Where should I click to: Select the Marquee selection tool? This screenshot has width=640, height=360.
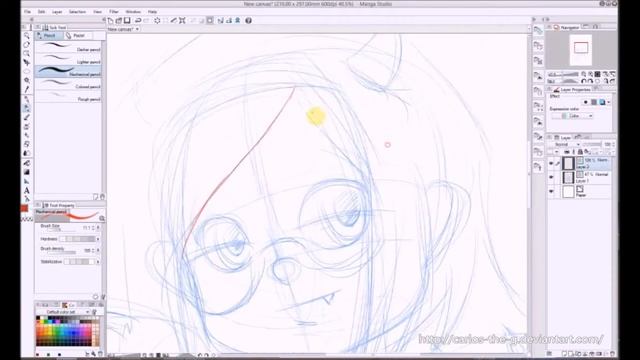(27, 71)
